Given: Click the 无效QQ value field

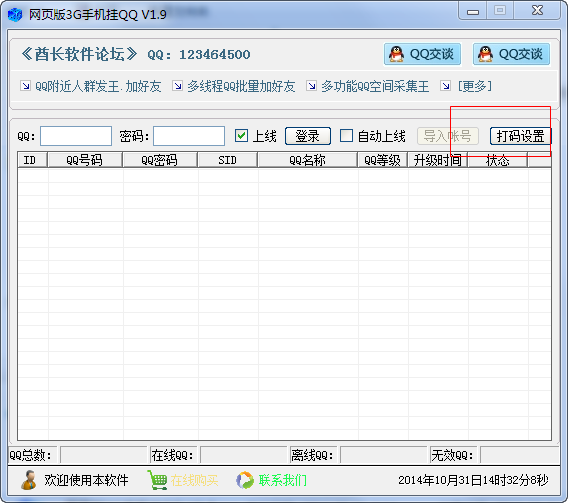Looking at the screenshot, I should [x=520, y=455].
